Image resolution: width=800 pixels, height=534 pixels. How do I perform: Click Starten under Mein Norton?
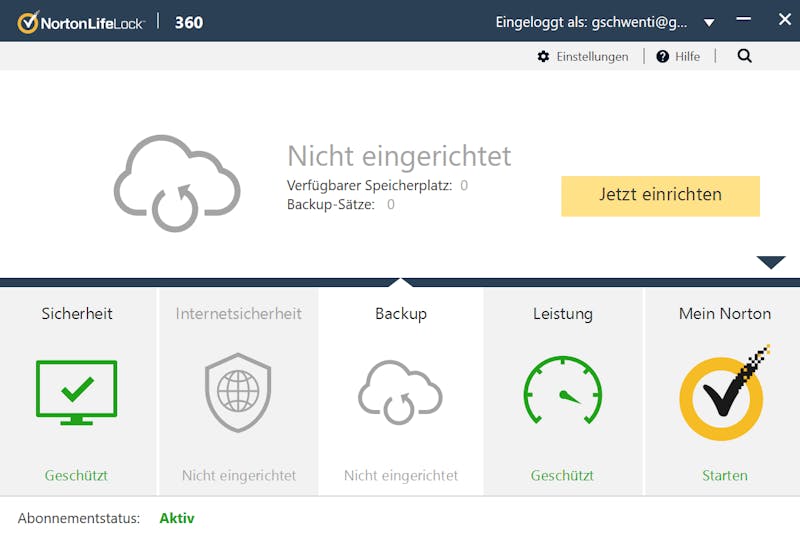(724, 475)
